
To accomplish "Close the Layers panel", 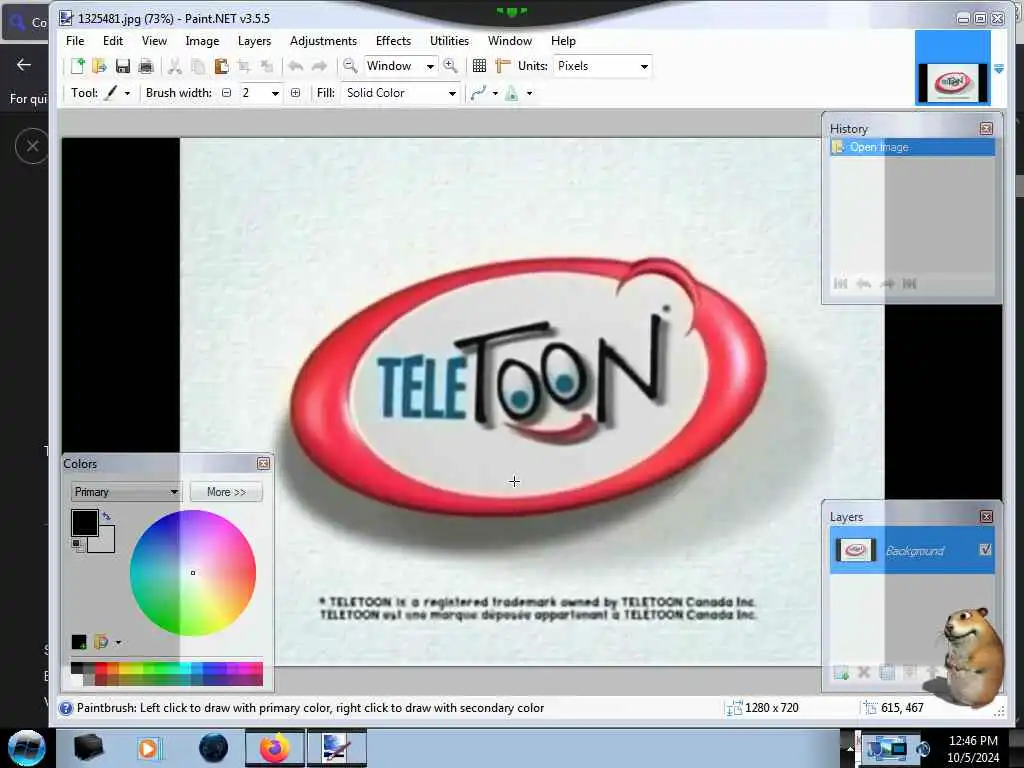I will click(986, 517).
